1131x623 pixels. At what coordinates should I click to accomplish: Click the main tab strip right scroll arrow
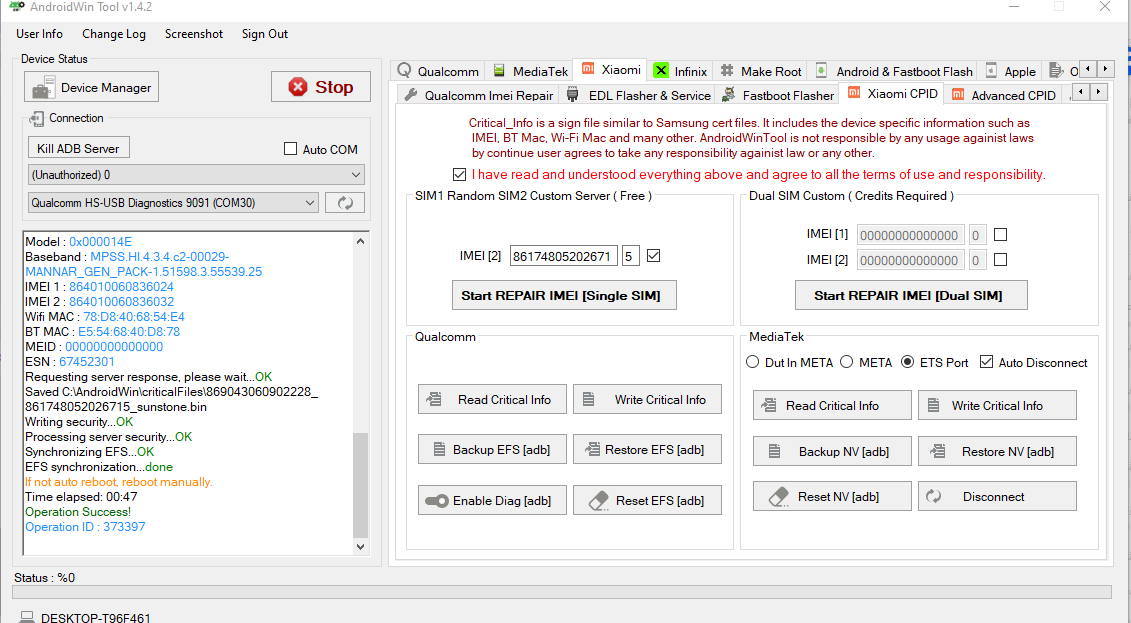coord(1106,69)
